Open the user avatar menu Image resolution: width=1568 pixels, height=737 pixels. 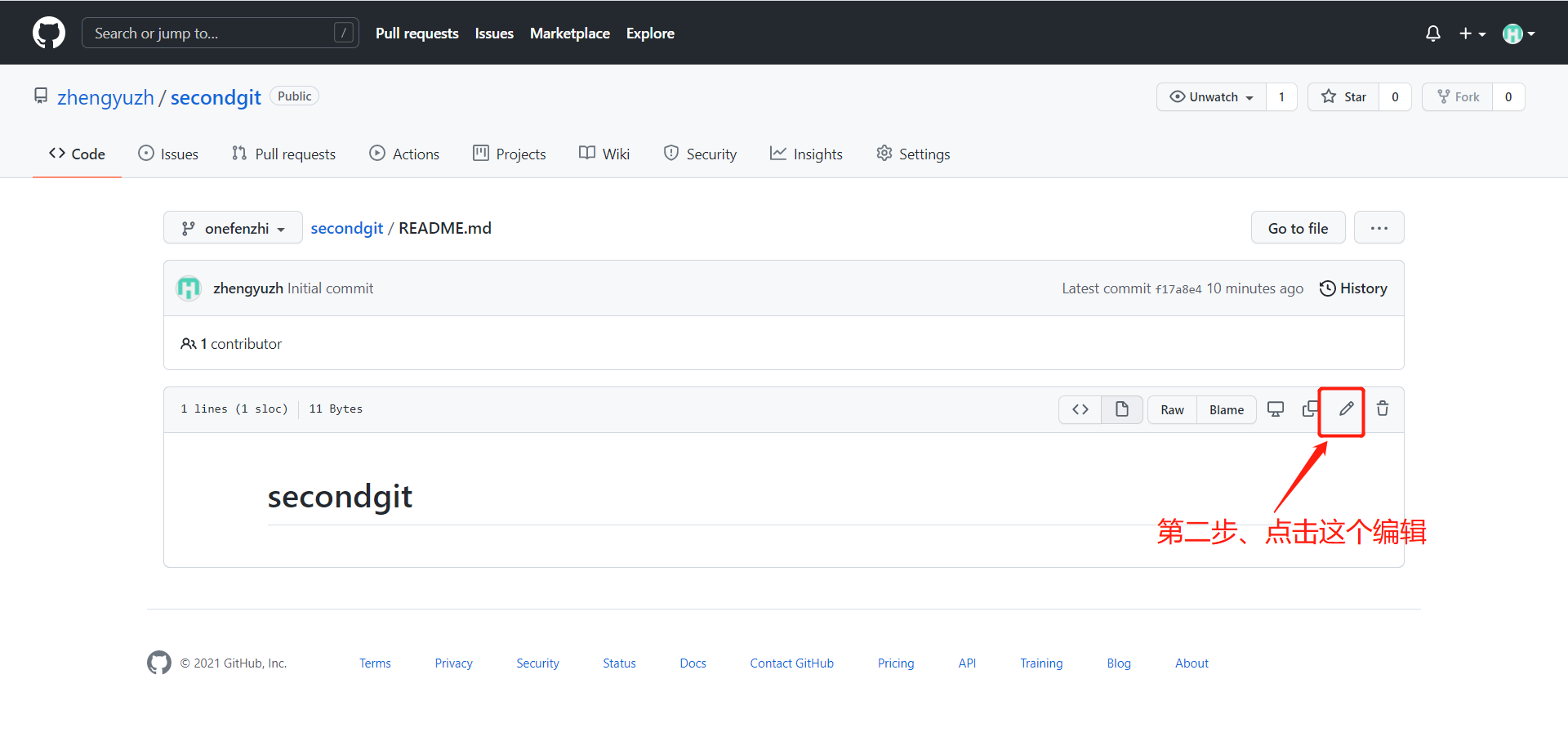click(x=1518, y=33)
